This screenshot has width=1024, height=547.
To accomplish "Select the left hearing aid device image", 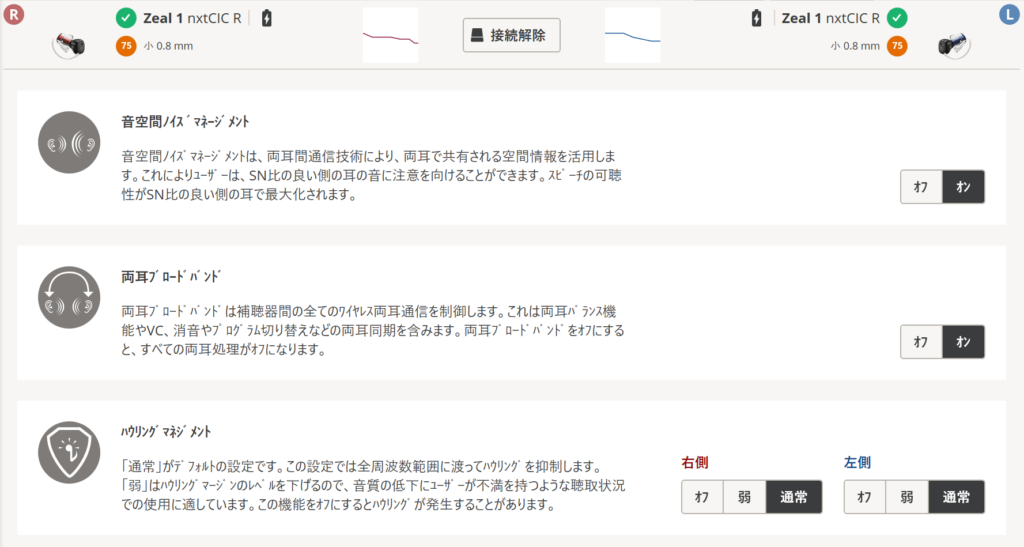I will [953, 45].
